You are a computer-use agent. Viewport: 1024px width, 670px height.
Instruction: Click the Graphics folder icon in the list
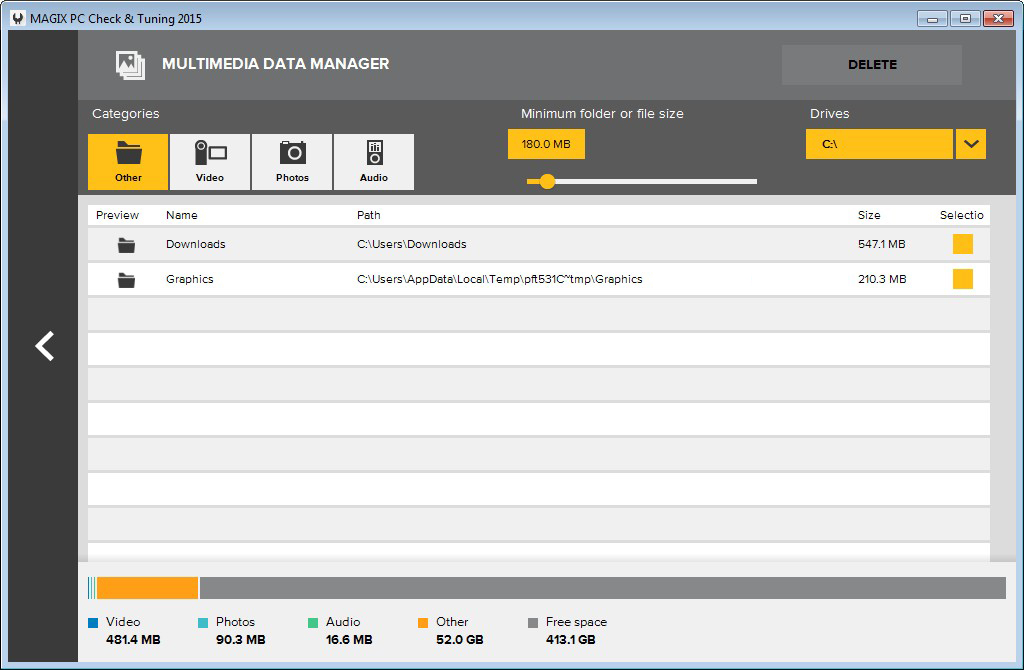[125, 279]
